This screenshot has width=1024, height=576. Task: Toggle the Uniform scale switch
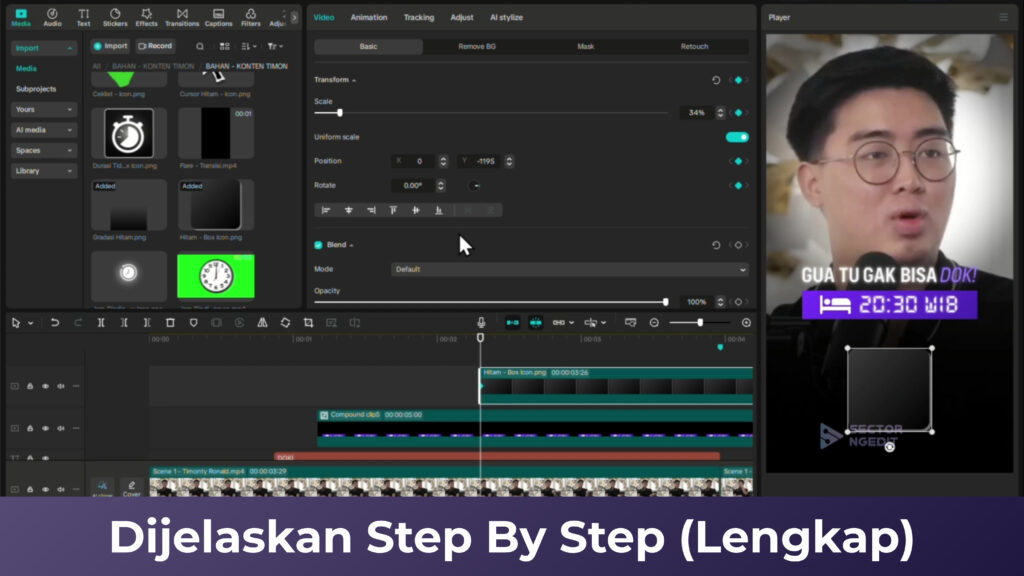click(737, 137)
